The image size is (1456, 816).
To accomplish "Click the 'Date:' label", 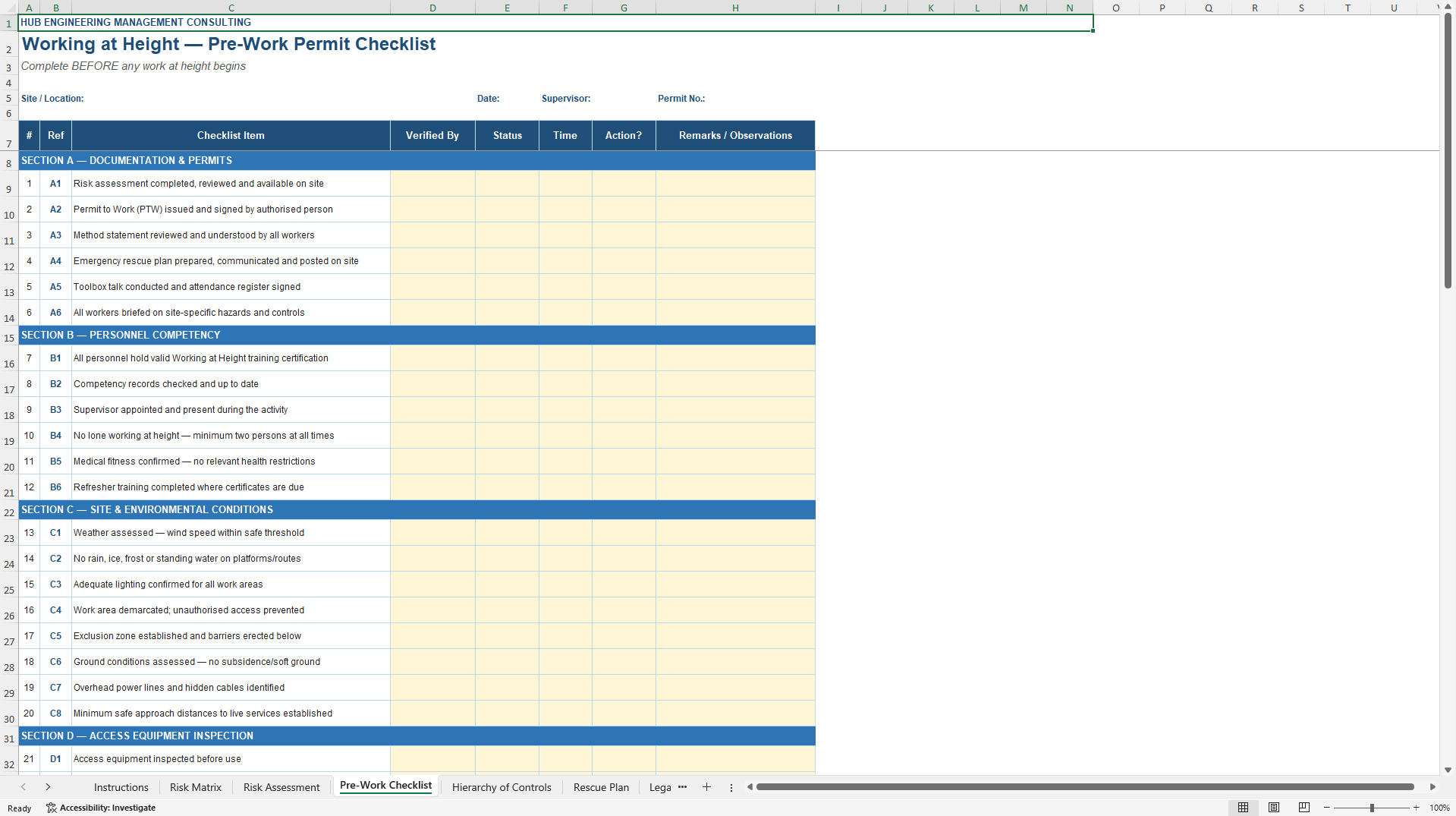I will [x=488, y=99].
